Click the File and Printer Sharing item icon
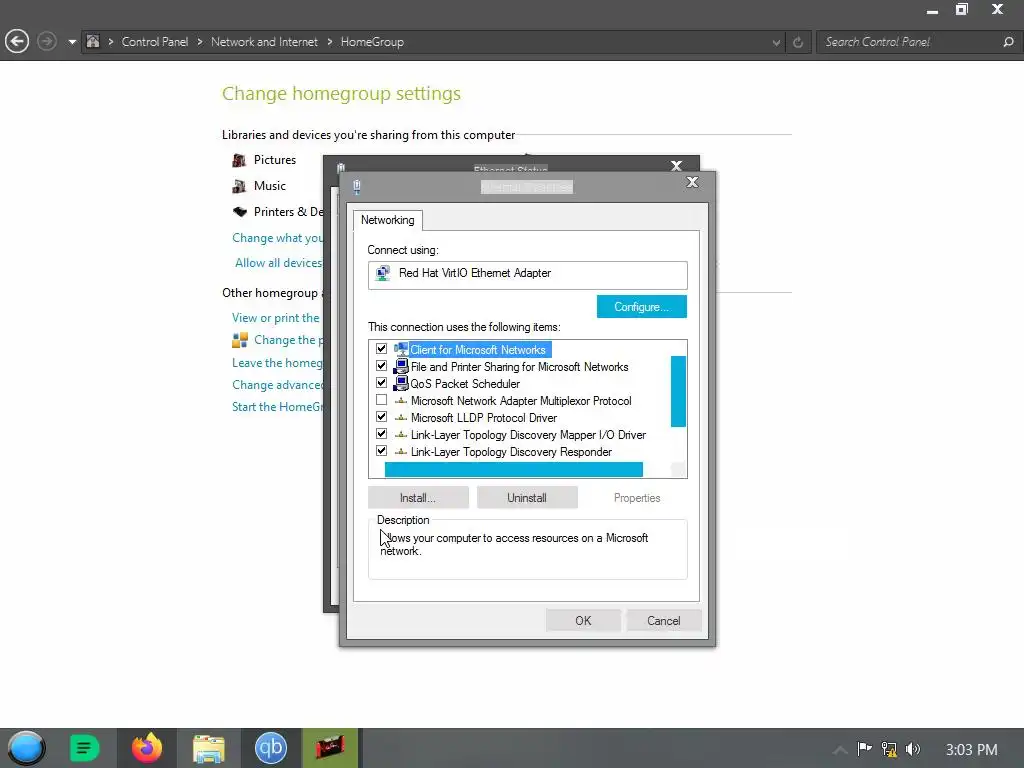The width and height of the screenshot is (1024, 768). 401,366
